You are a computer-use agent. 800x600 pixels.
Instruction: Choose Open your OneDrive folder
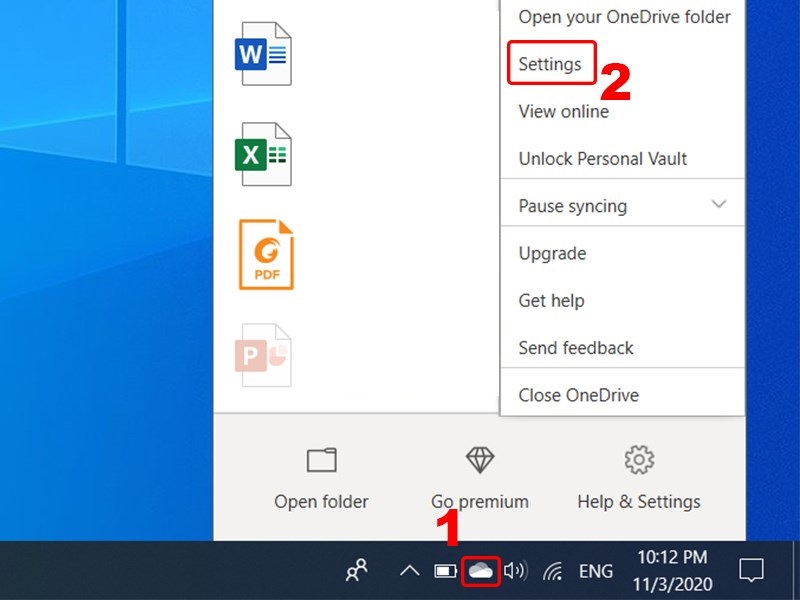point(622,17)
